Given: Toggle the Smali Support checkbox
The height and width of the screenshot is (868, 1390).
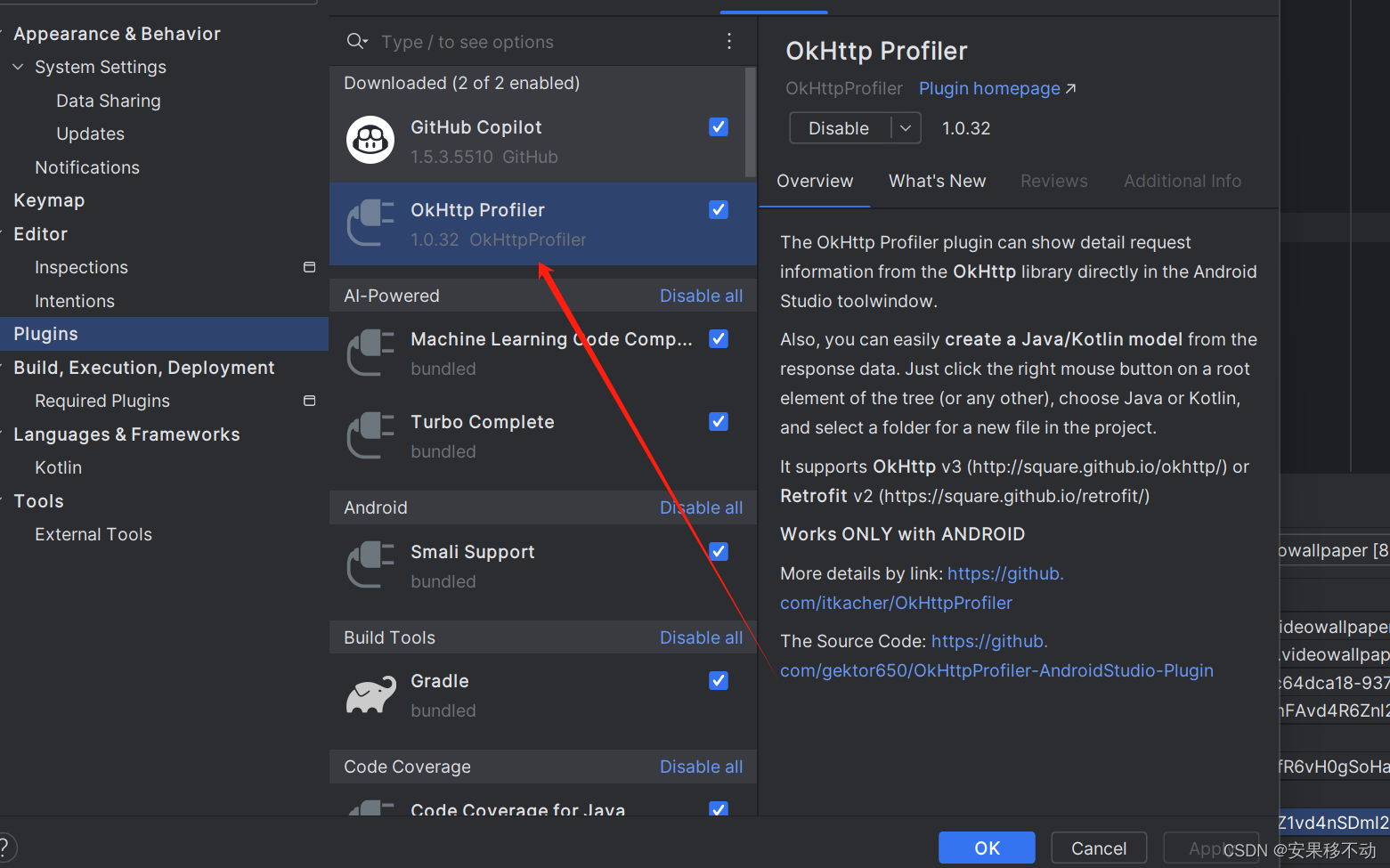Looking at the screenshot, I should [x=719, y=551].
